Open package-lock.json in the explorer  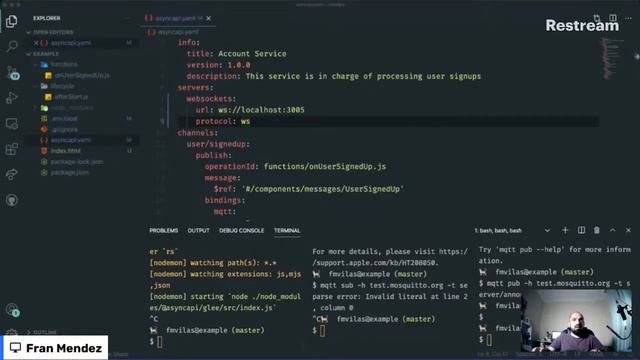[x=77, y=162]
